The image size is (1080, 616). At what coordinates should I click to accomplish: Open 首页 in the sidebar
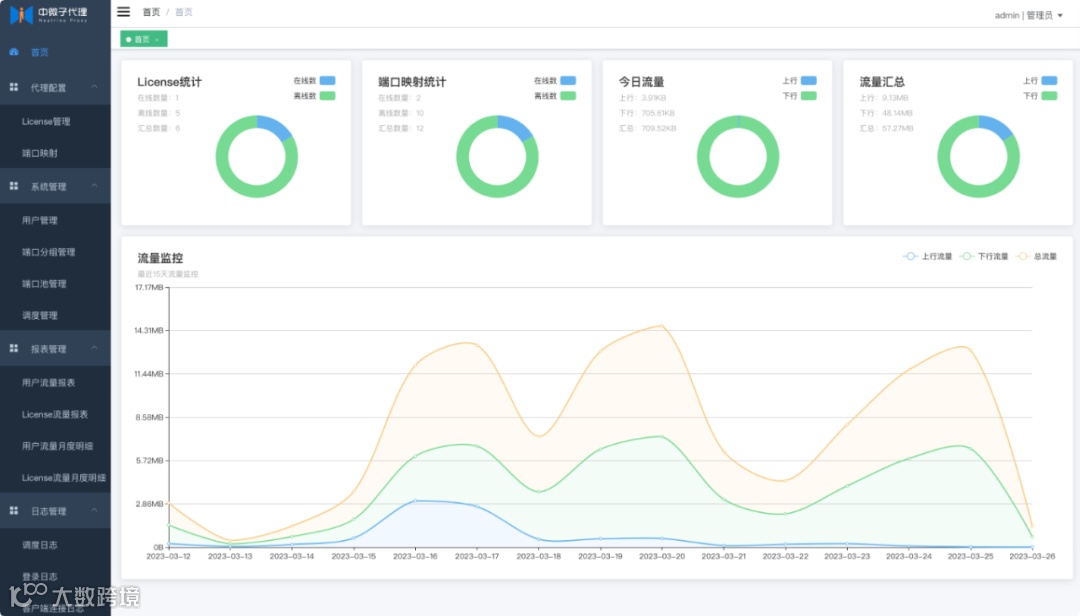[55, 52]
